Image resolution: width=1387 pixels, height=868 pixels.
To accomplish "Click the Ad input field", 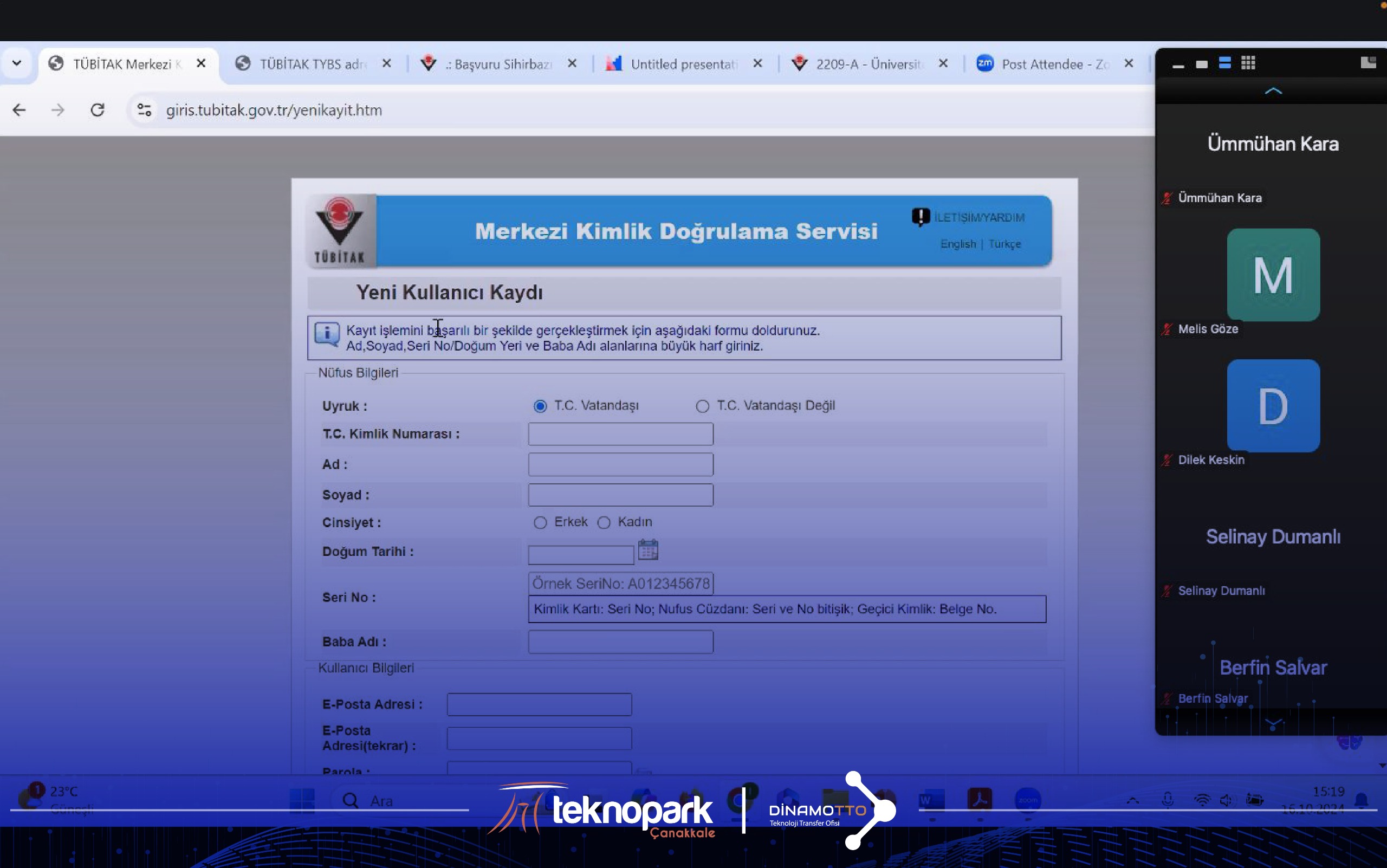I will coord(620,464).
